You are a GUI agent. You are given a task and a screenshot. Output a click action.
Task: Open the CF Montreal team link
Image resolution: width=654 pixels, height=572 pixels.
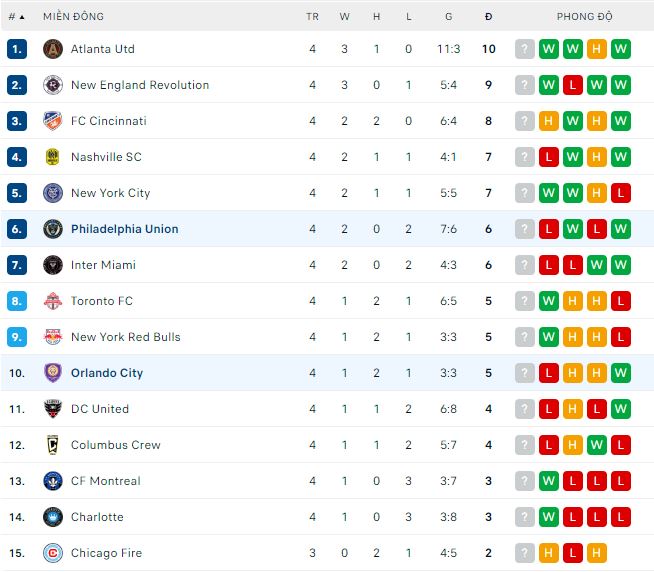[x=105, y=481]
